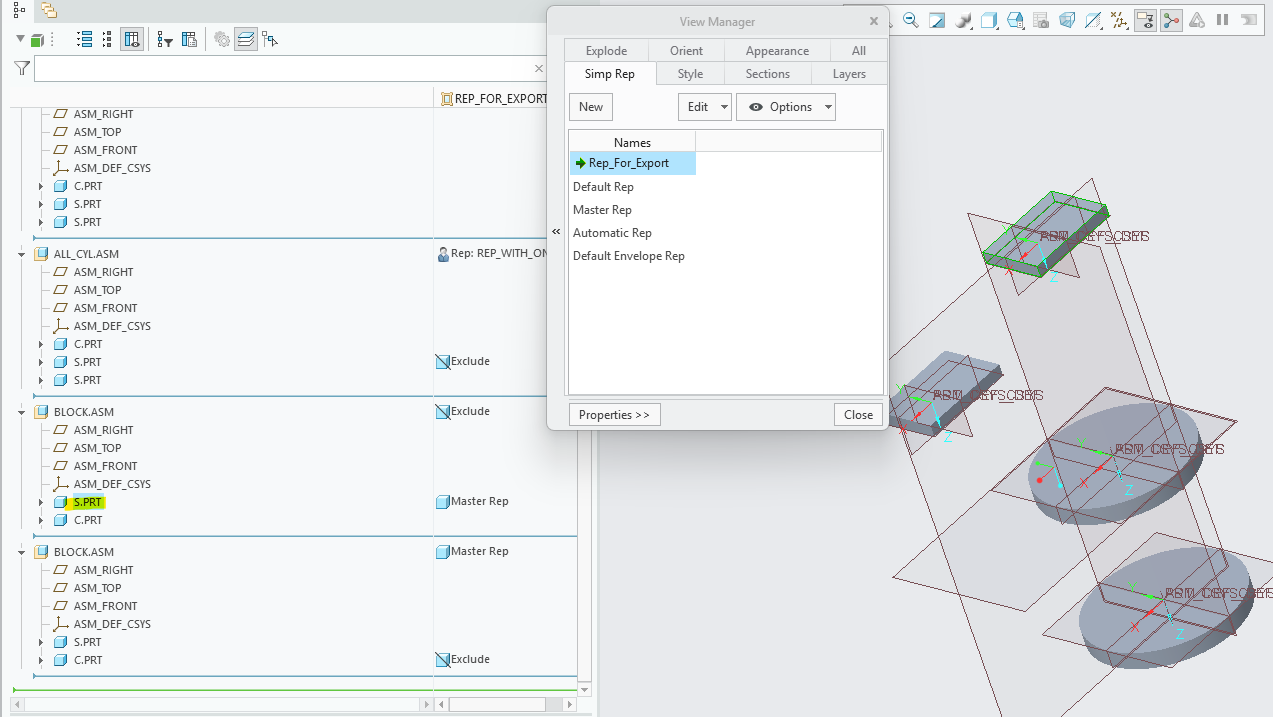1273x717 pixels.
Task: Select Default Rep in the Names list
Action: (603, 186)
